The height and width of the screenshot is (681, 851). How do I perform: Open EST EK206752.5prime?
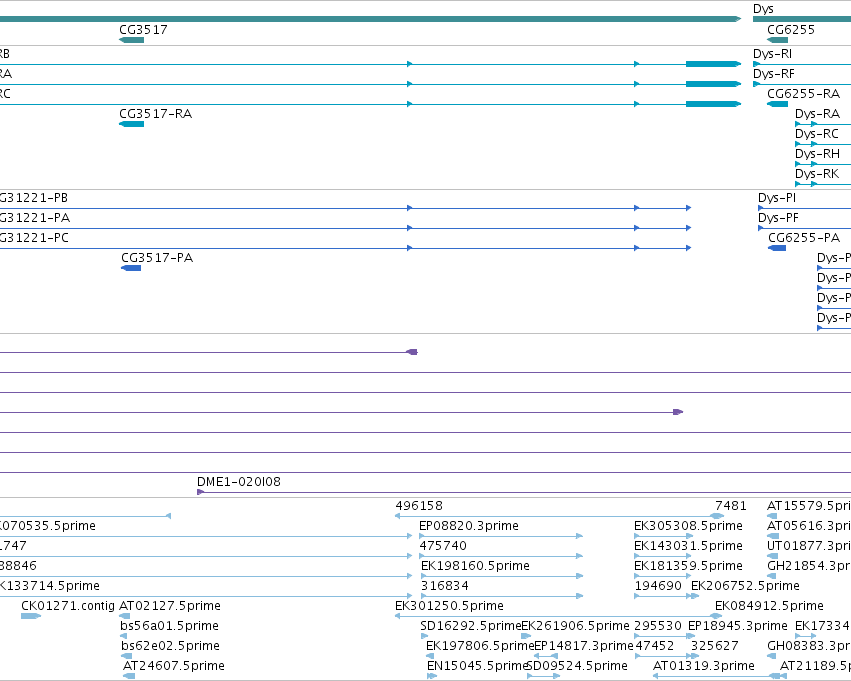point(745,586)
